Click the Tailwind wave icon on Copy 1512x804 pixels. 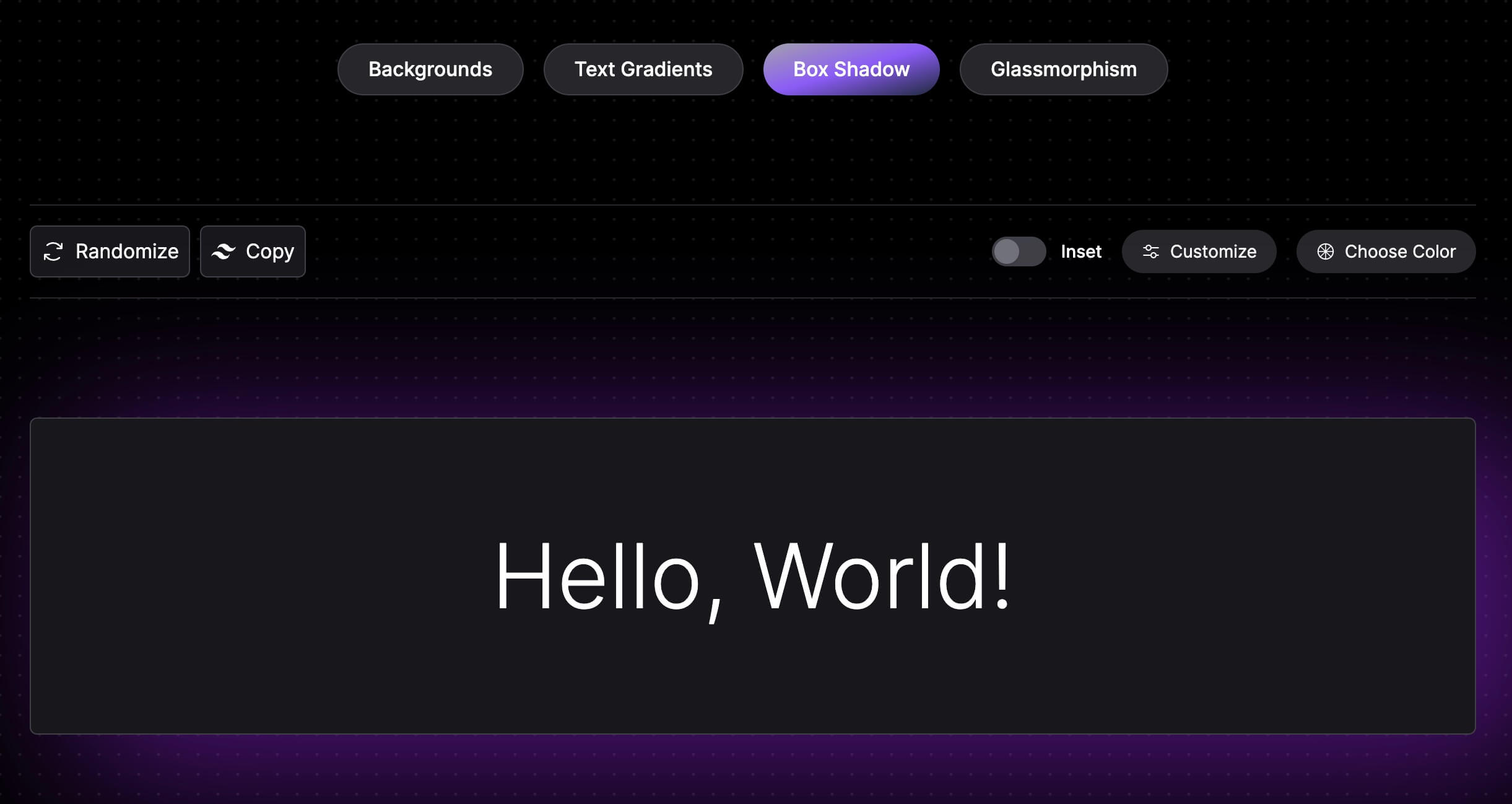tap(224, 251)
